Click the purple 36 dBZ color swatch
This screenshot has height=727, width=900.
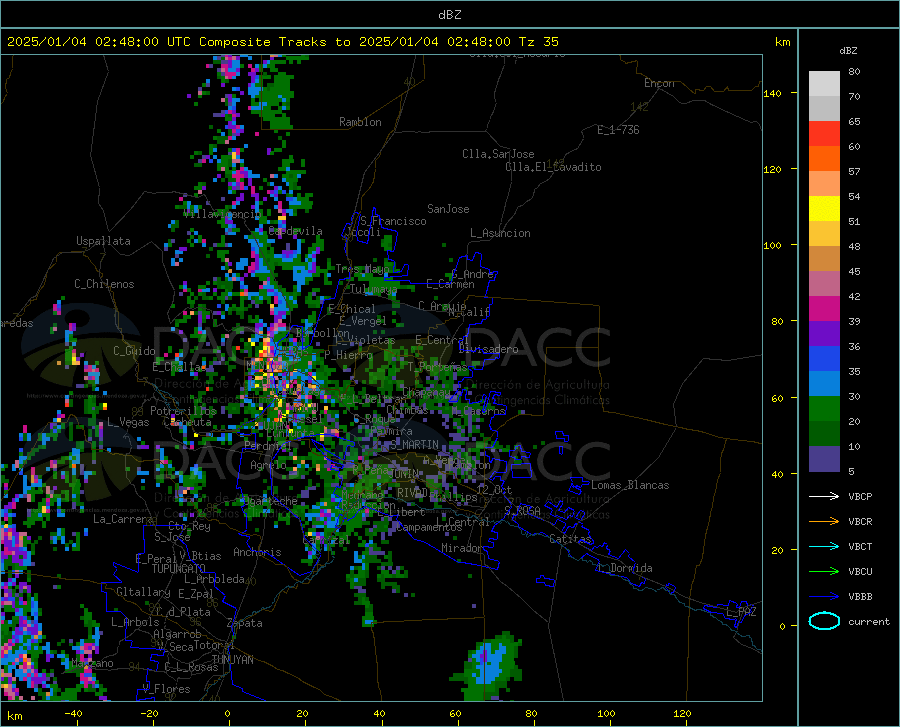tap(824, 334)
